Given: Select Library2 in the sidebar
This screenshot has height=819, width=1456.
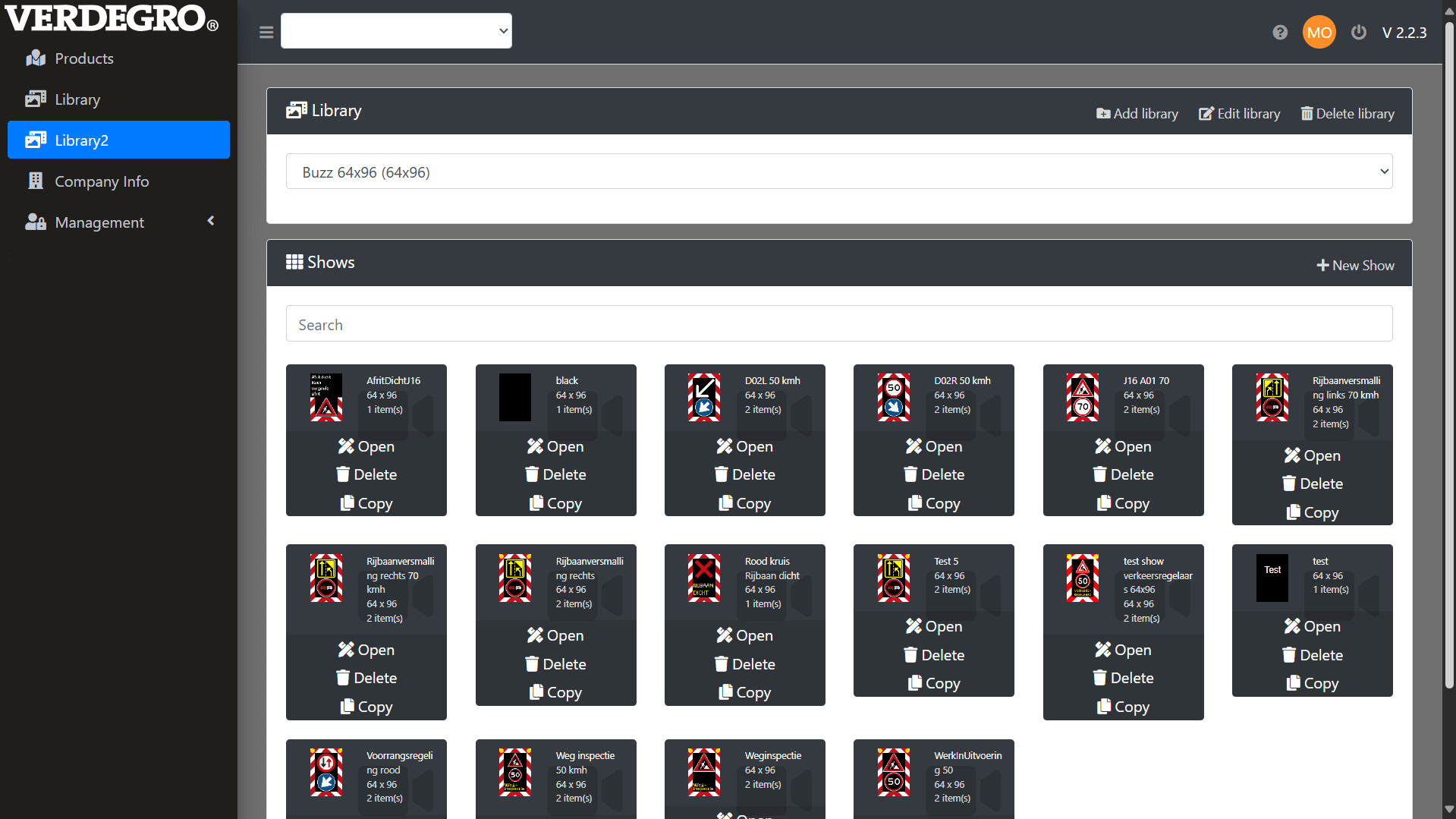Looking at the screenshot, I should pos(118,140).
